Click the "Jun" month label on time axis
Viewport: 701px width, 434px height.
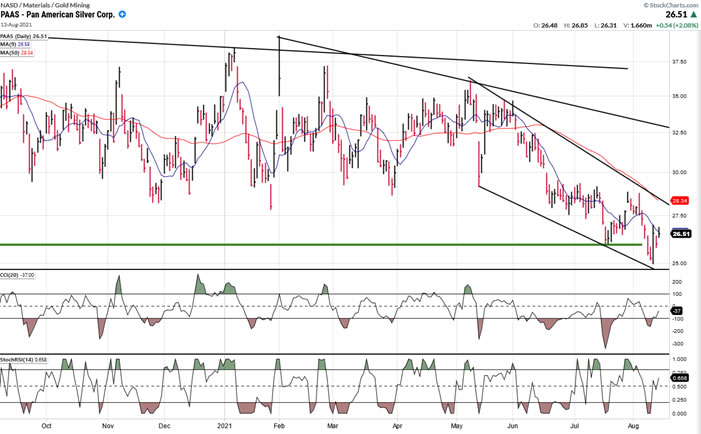(512, 426)
